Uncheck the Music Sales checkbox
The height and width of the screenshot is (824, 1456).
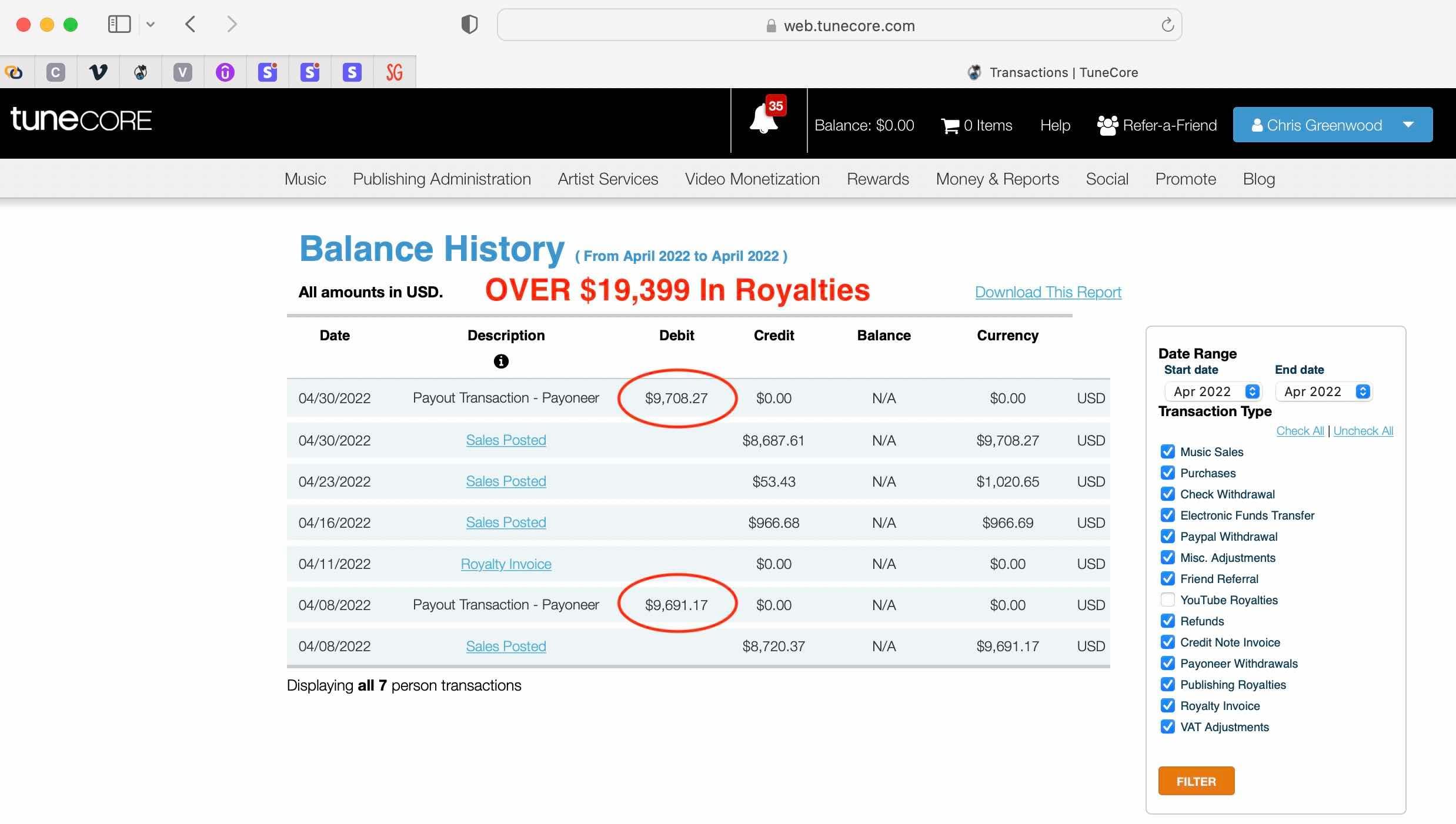tap(1168, 451)
